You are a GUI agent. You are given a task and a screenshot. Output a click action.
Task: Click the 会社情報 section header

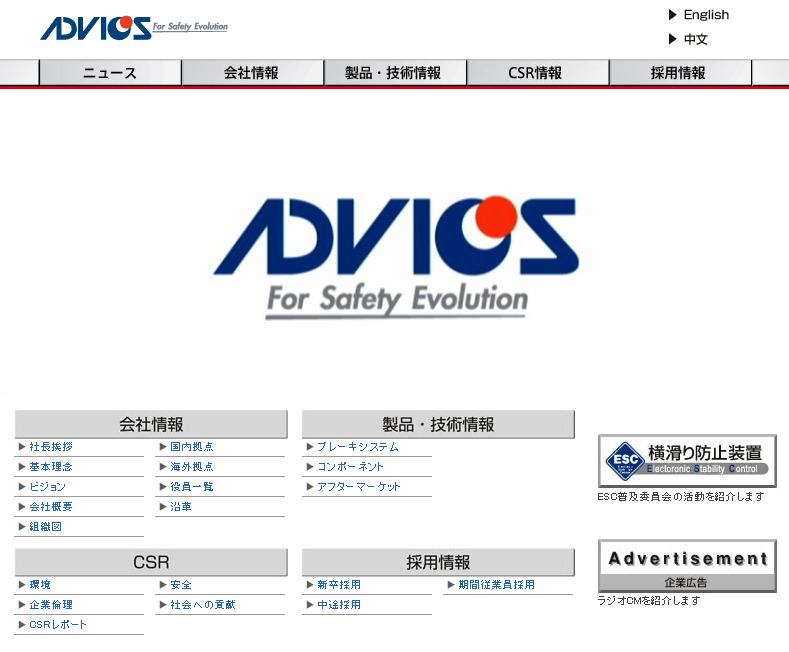(x=151, y=424)
